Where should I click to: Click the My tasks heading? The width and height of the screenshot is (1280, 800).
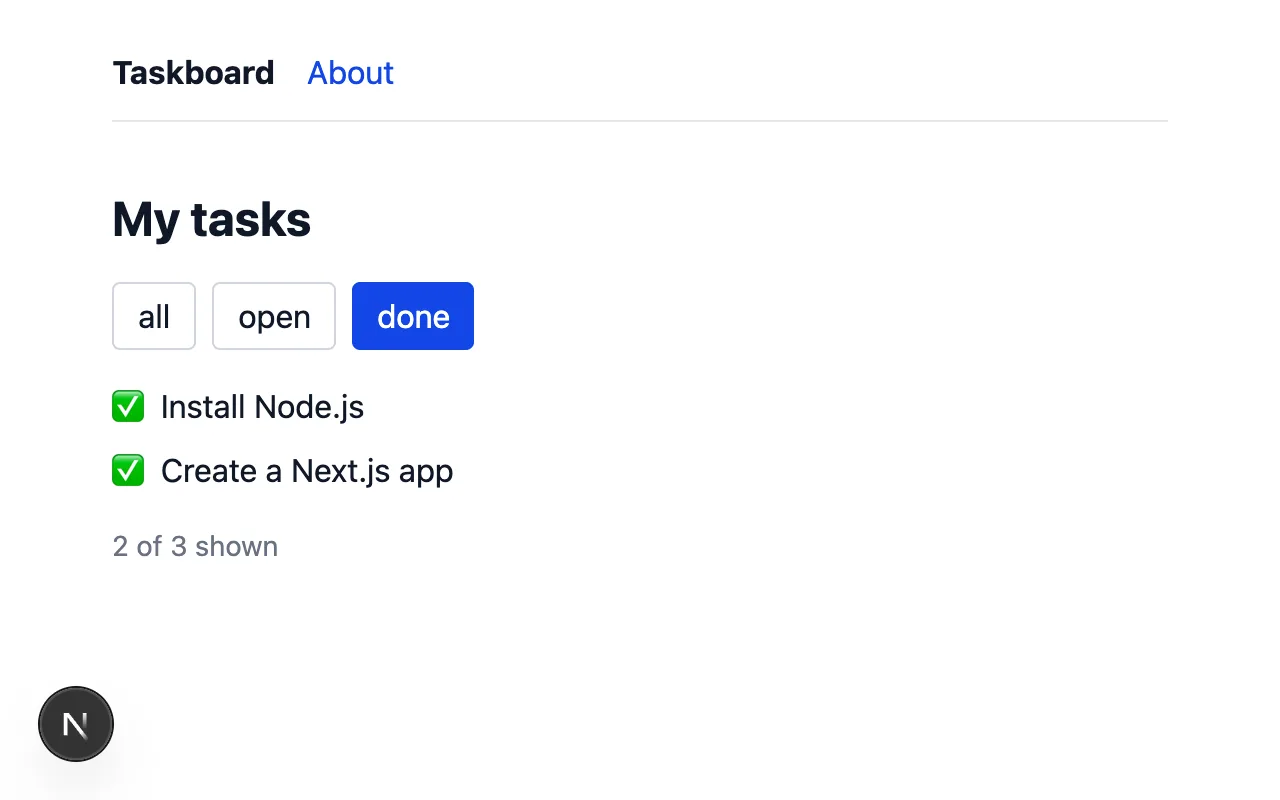211,219
